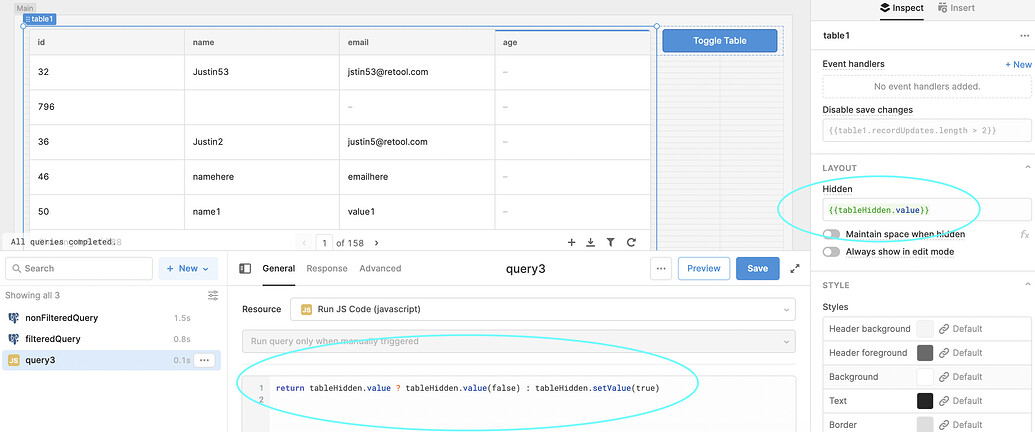Add a new row with the table plus icon

pyautogui.click(x=572, y=242)
